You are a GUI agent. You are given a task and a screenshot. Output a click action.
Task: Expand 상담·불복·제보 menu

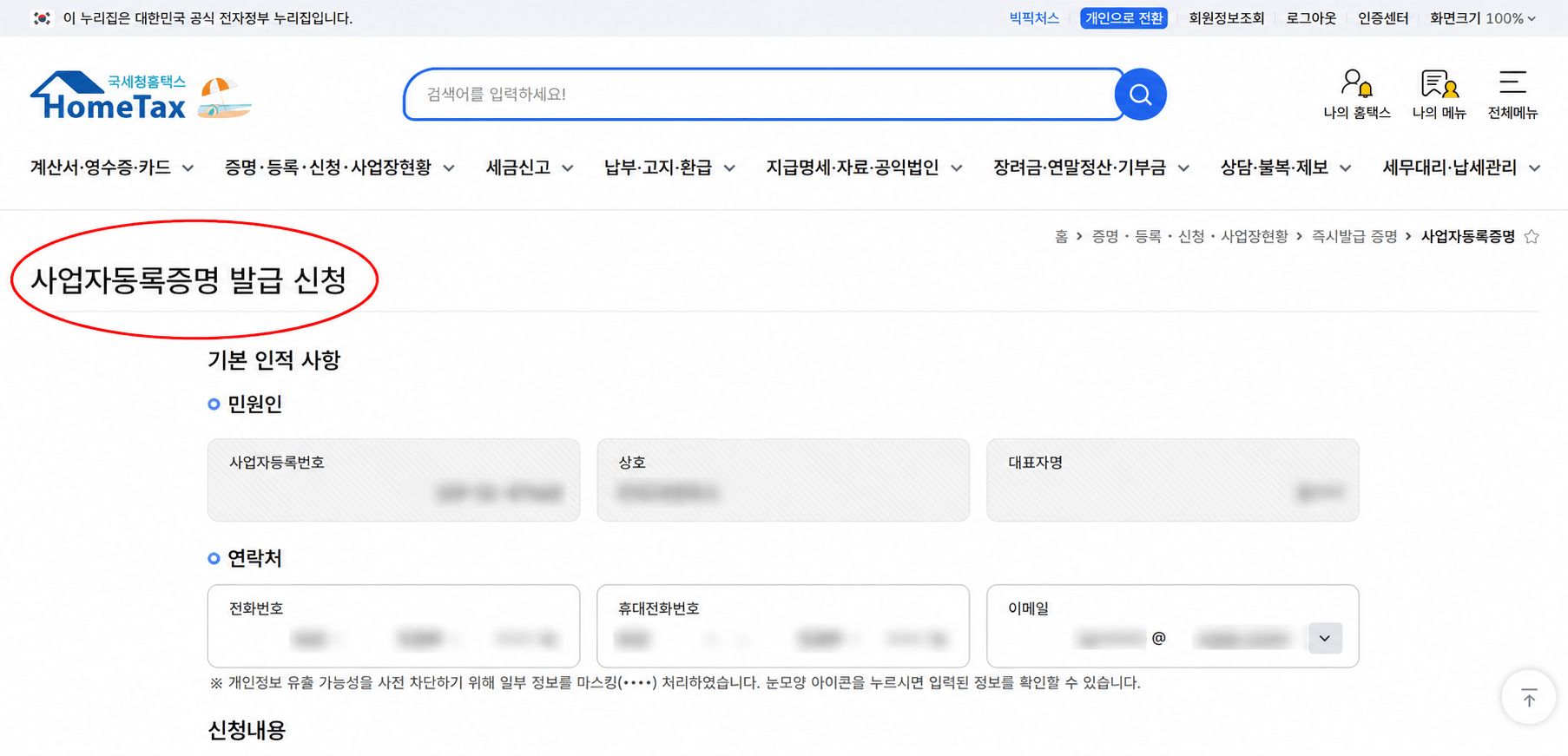click(1286, 168)
